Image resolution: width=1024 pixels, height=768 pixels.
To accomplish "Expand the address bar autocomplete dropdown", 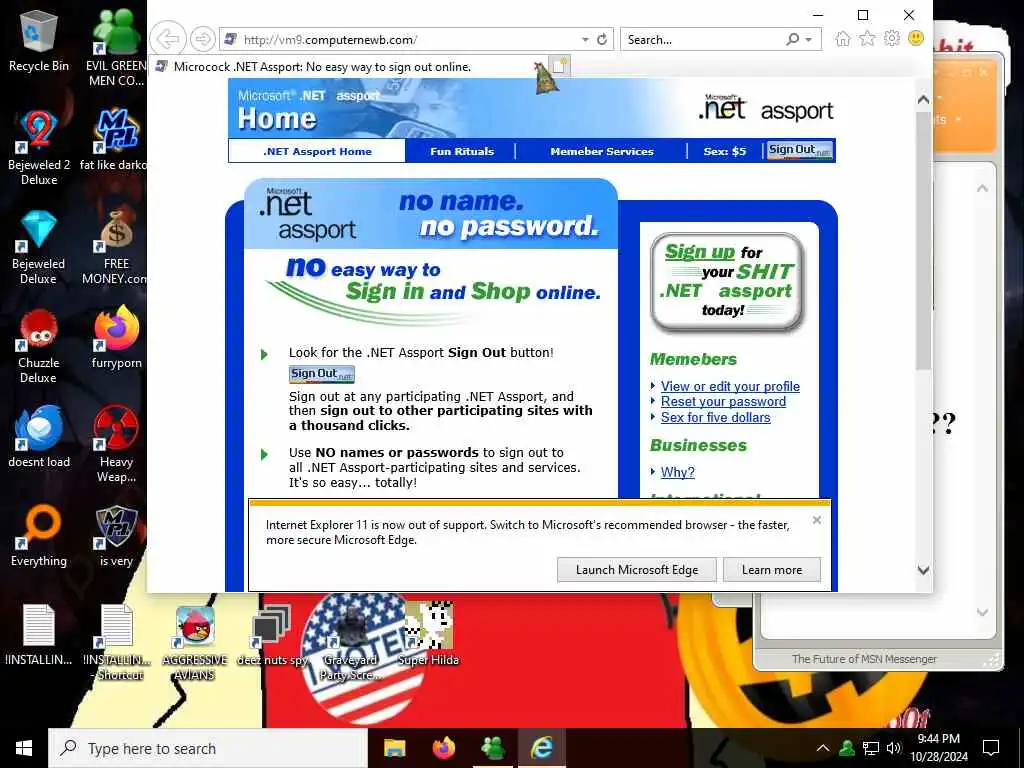I will tap(585, 40).
